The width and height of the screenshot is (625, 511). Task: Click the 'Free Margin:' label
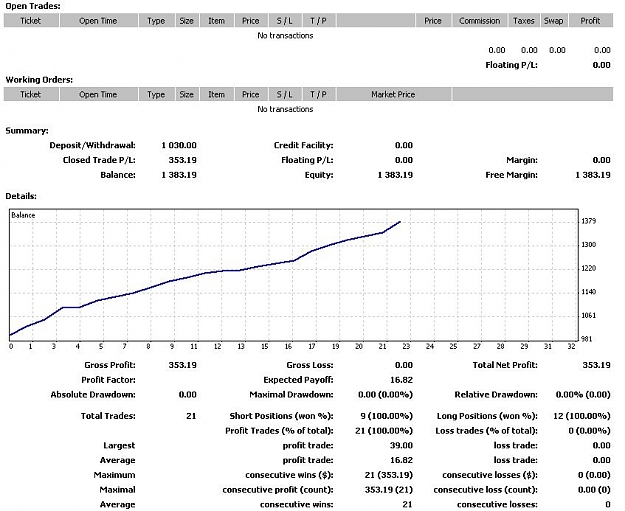pyautogui.click(x=512, y=175)
